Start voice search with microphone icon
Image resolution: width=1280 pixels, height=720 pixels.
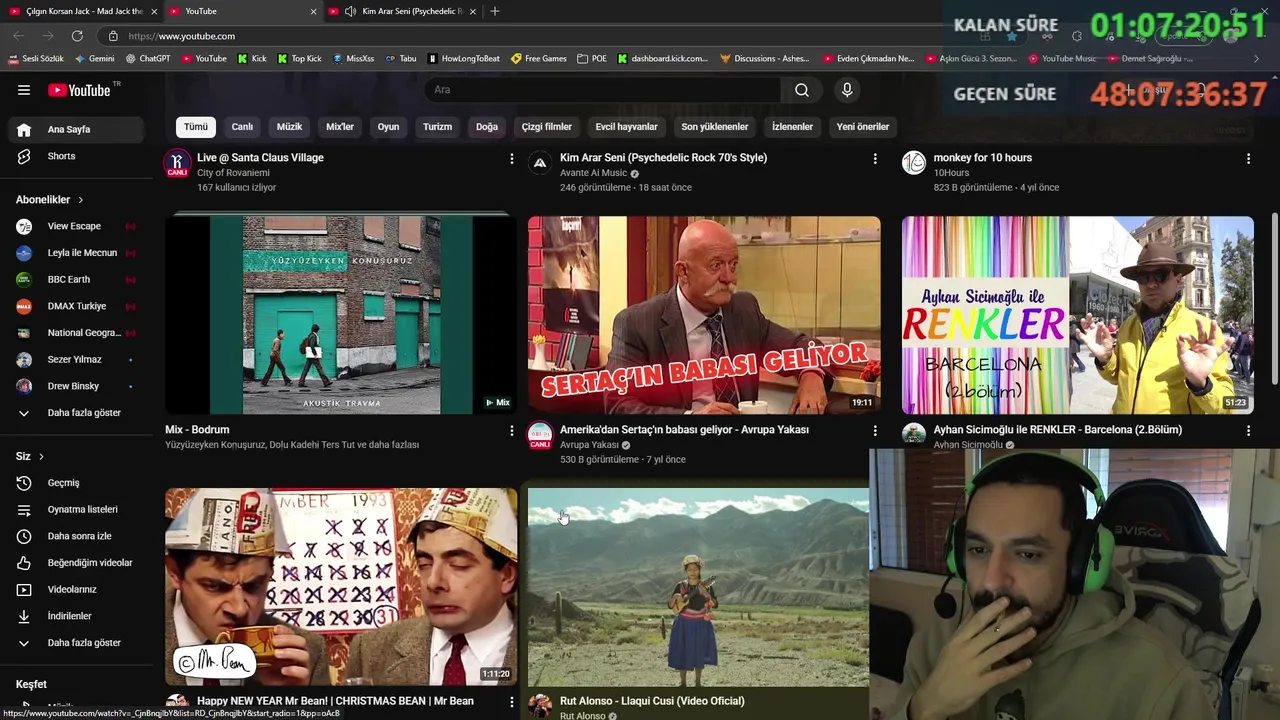pos(847,90)
